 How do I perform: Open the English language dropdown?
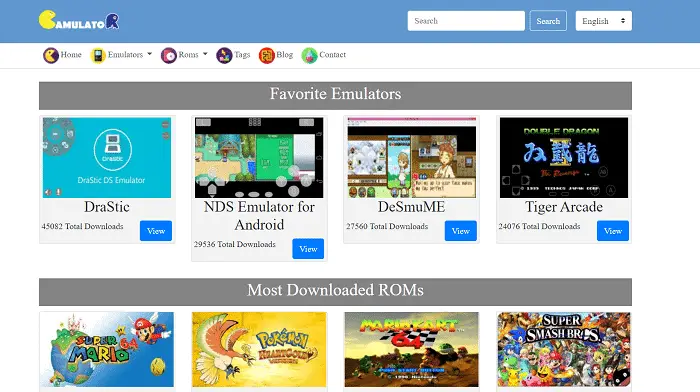click(x=604, y=21)
